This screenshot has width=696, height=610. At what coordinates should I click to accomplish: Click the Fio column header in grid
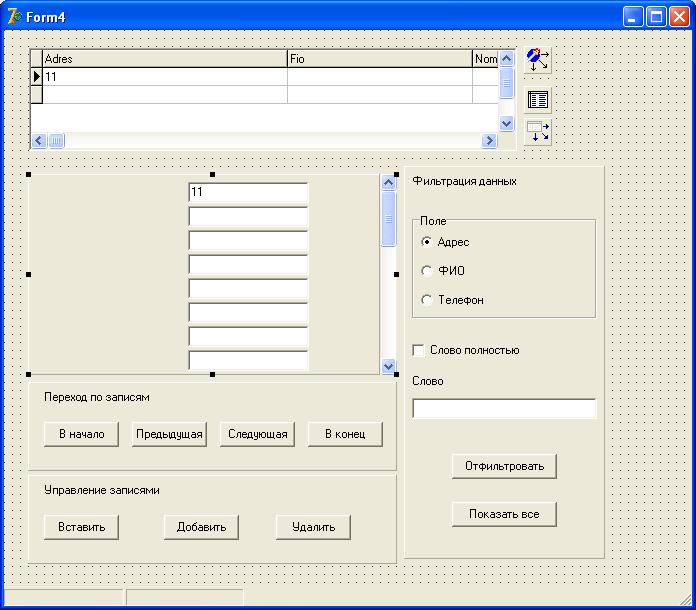[x=379, y=59]
